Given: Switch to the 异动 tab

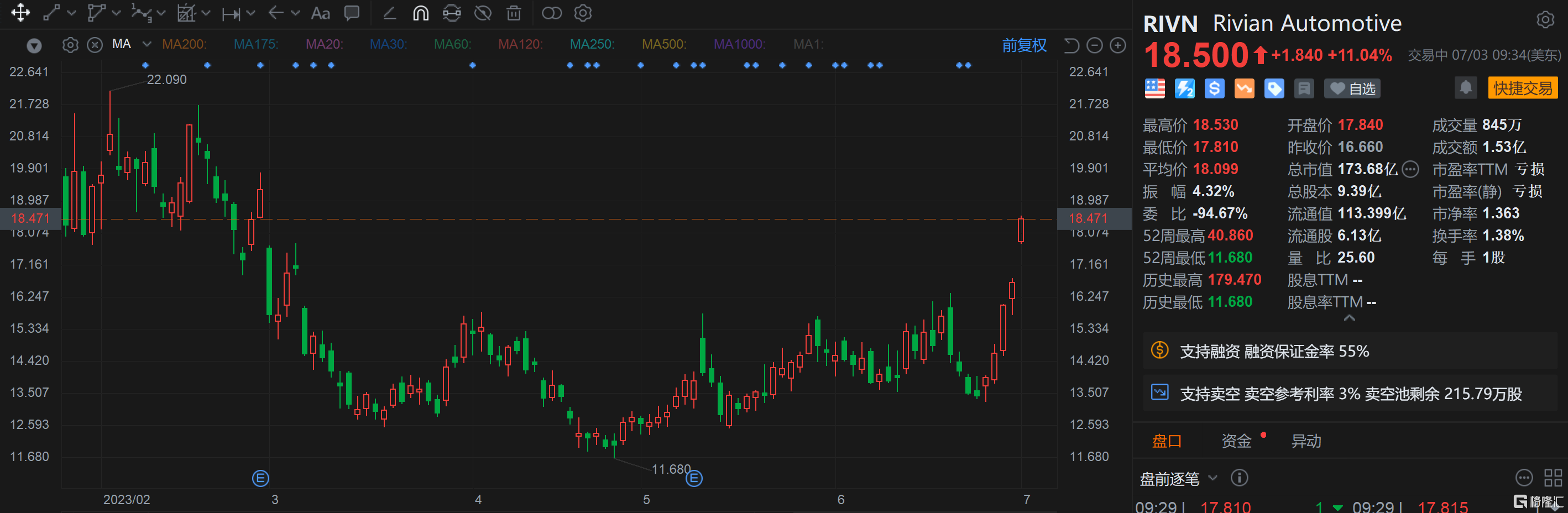Looking at the screenshot, I should [x=1306, y=441].
